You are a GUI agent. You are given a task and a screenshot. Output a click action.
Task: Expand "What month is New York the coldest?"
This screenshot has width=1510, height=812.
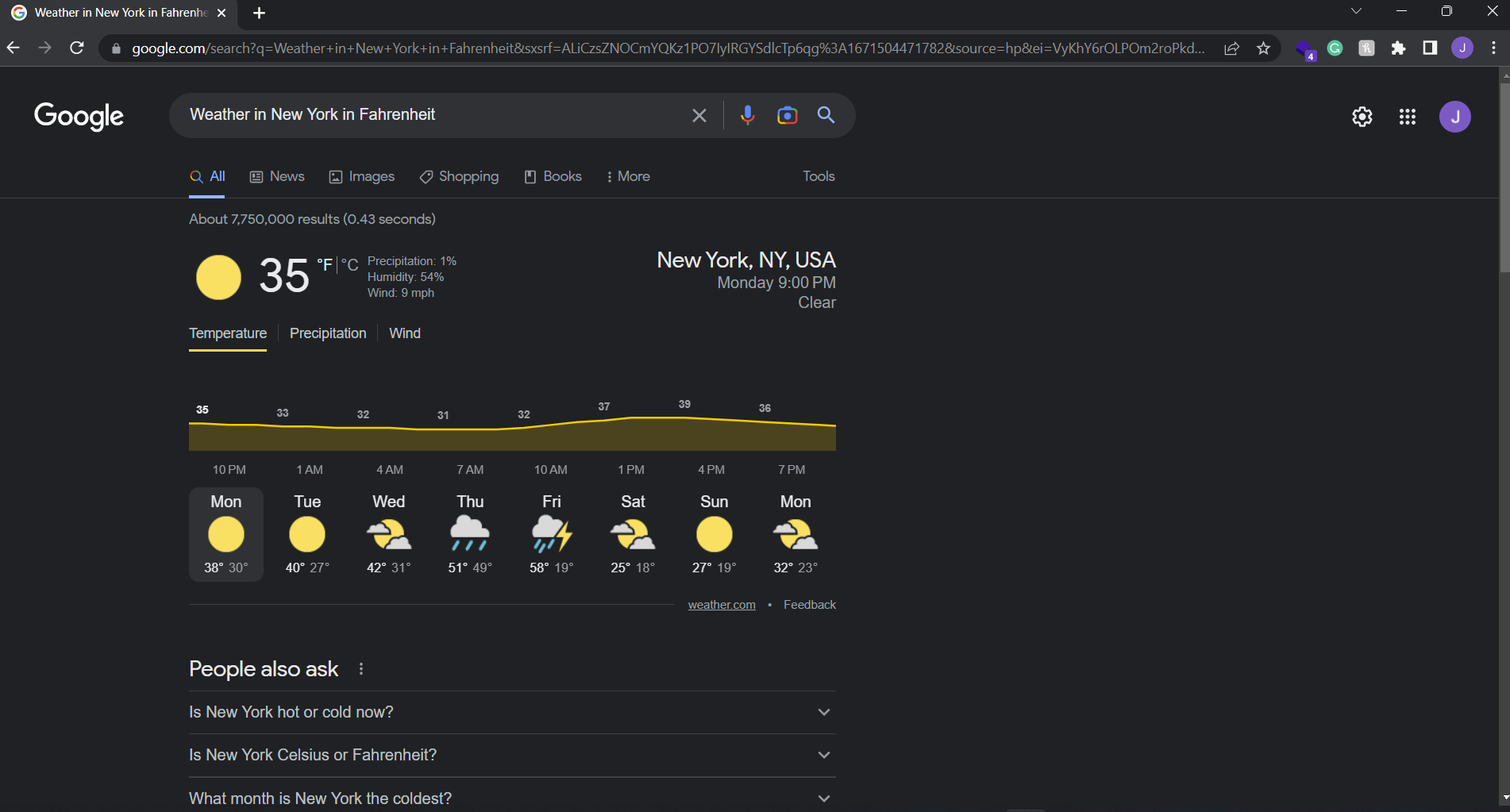tap(512, 798)
